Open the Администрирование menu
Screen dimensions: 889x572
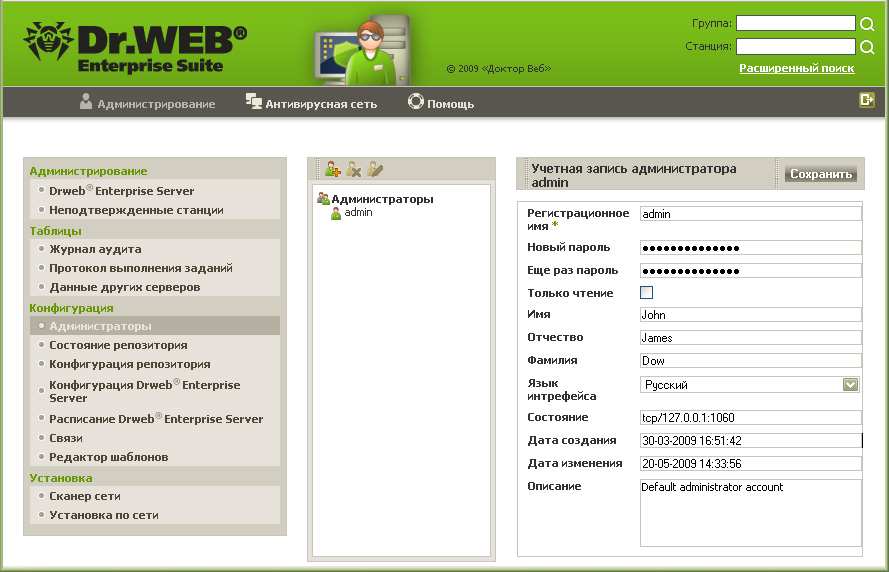147,103
